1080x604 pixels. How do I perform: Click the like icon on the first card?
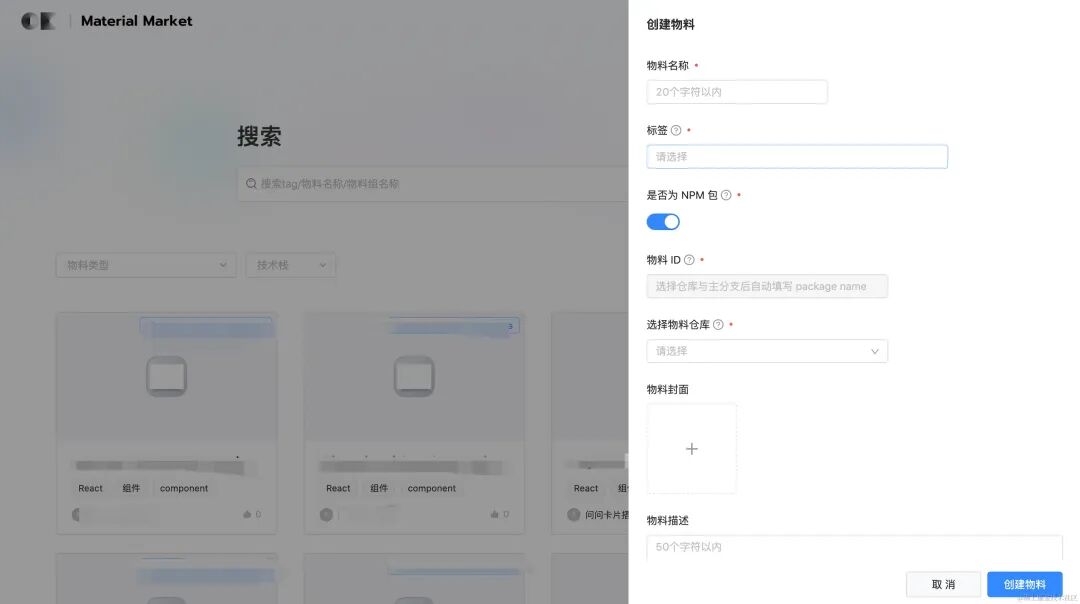coord(247,514)
